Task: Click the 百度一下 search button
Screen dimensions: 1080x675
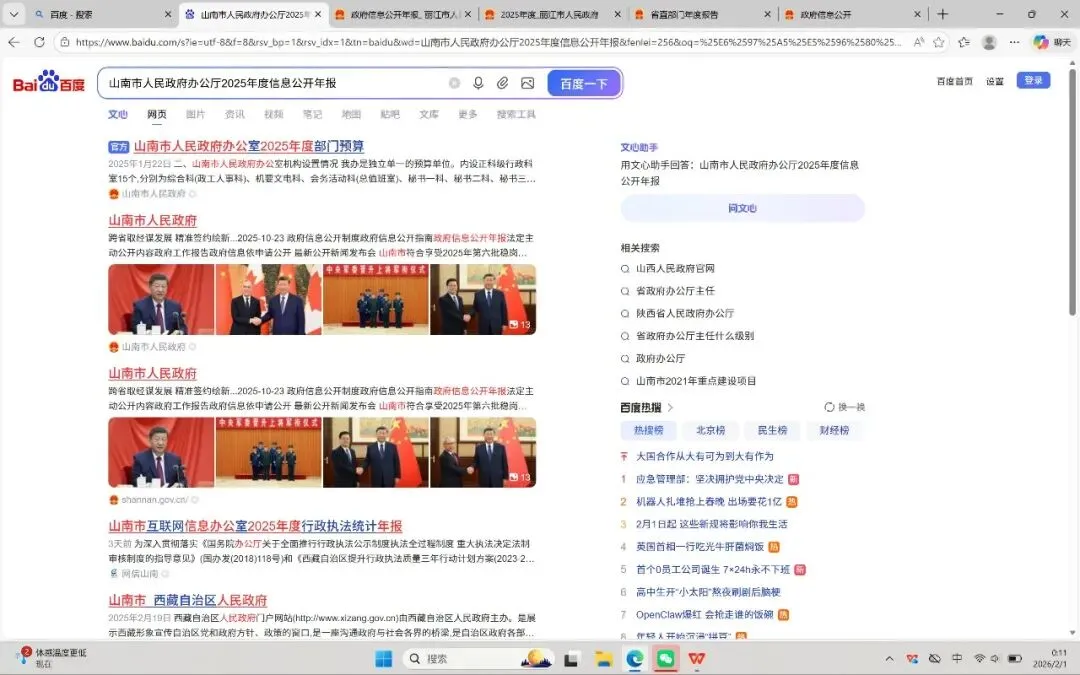Action: click(x=584, y=83)
